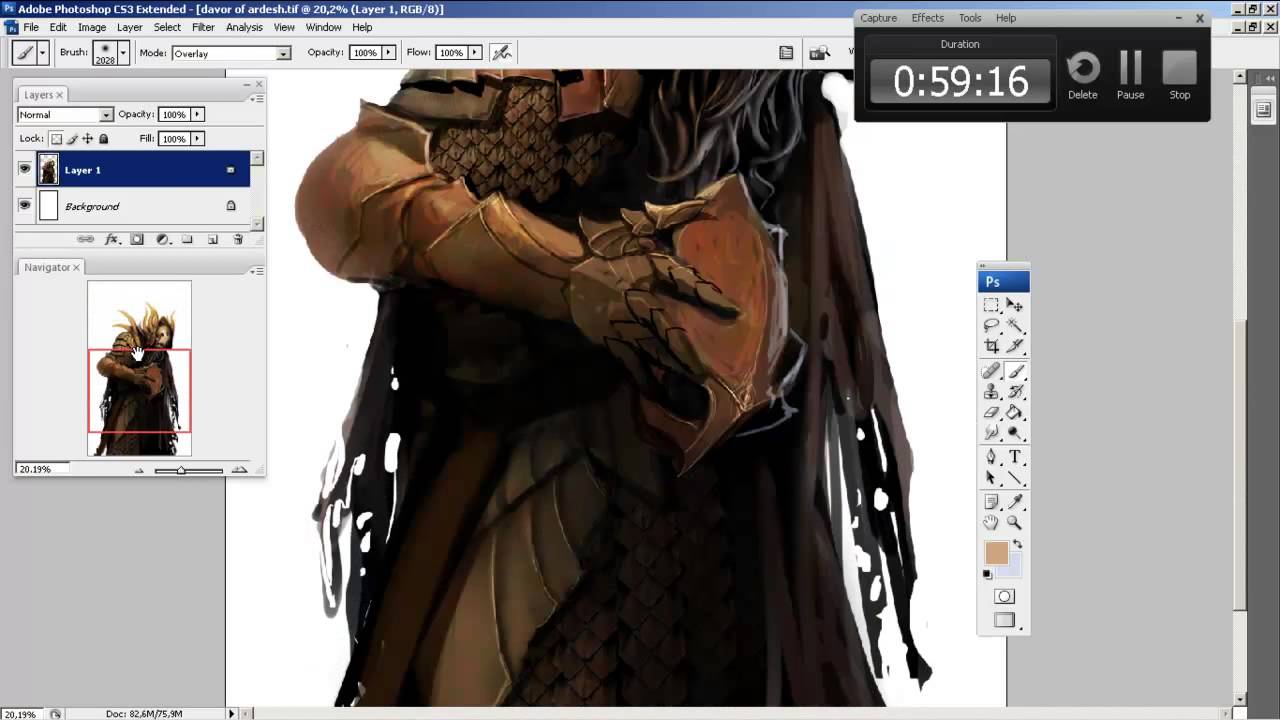Toggle airbrush capability in options bar
This screenshot has width=1280, height=720.
[x=502, y=52]
